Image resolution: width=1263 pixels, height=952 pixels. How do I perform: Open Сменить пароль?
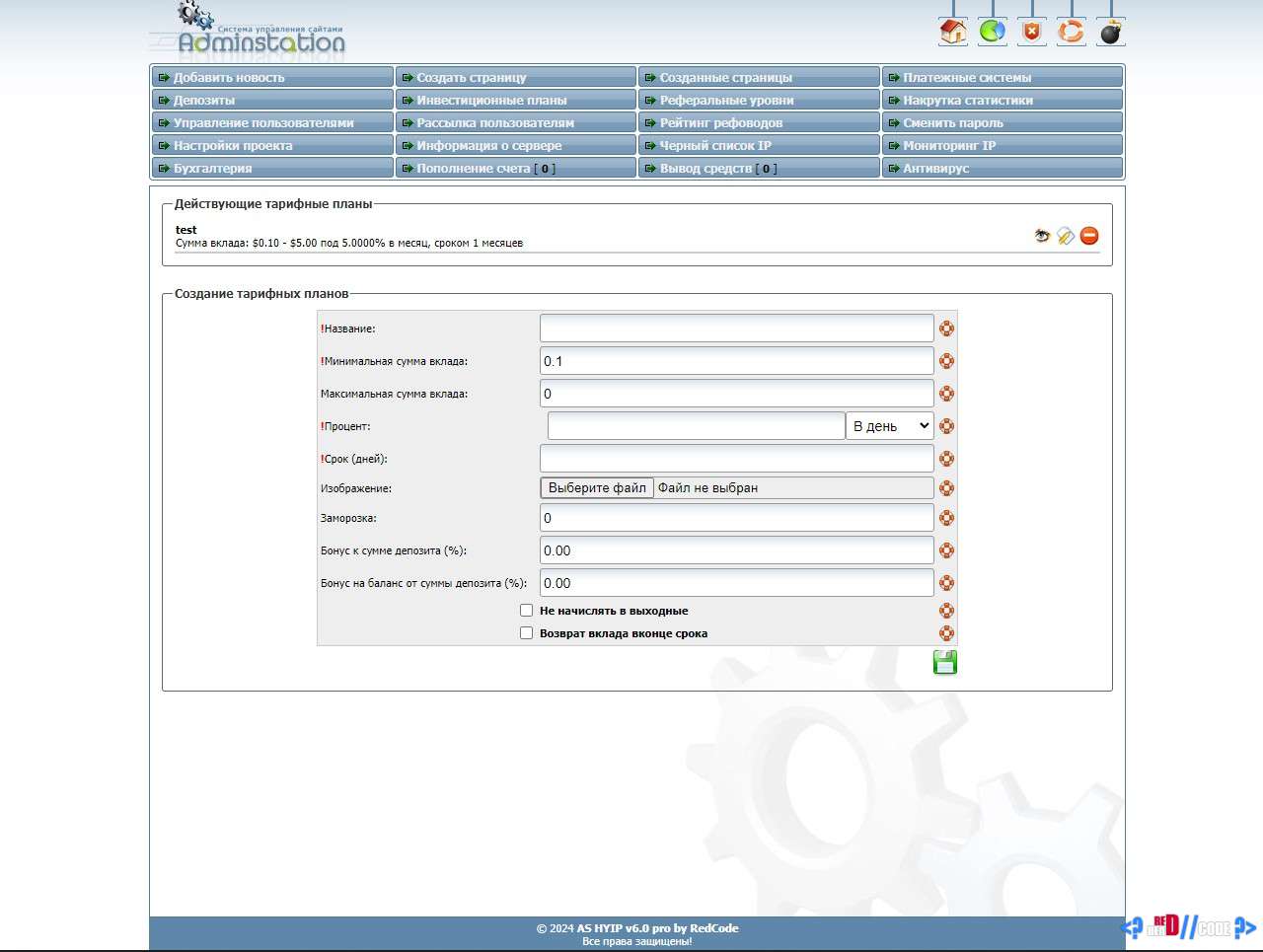pyautogui.click(x=1003, y=122)
